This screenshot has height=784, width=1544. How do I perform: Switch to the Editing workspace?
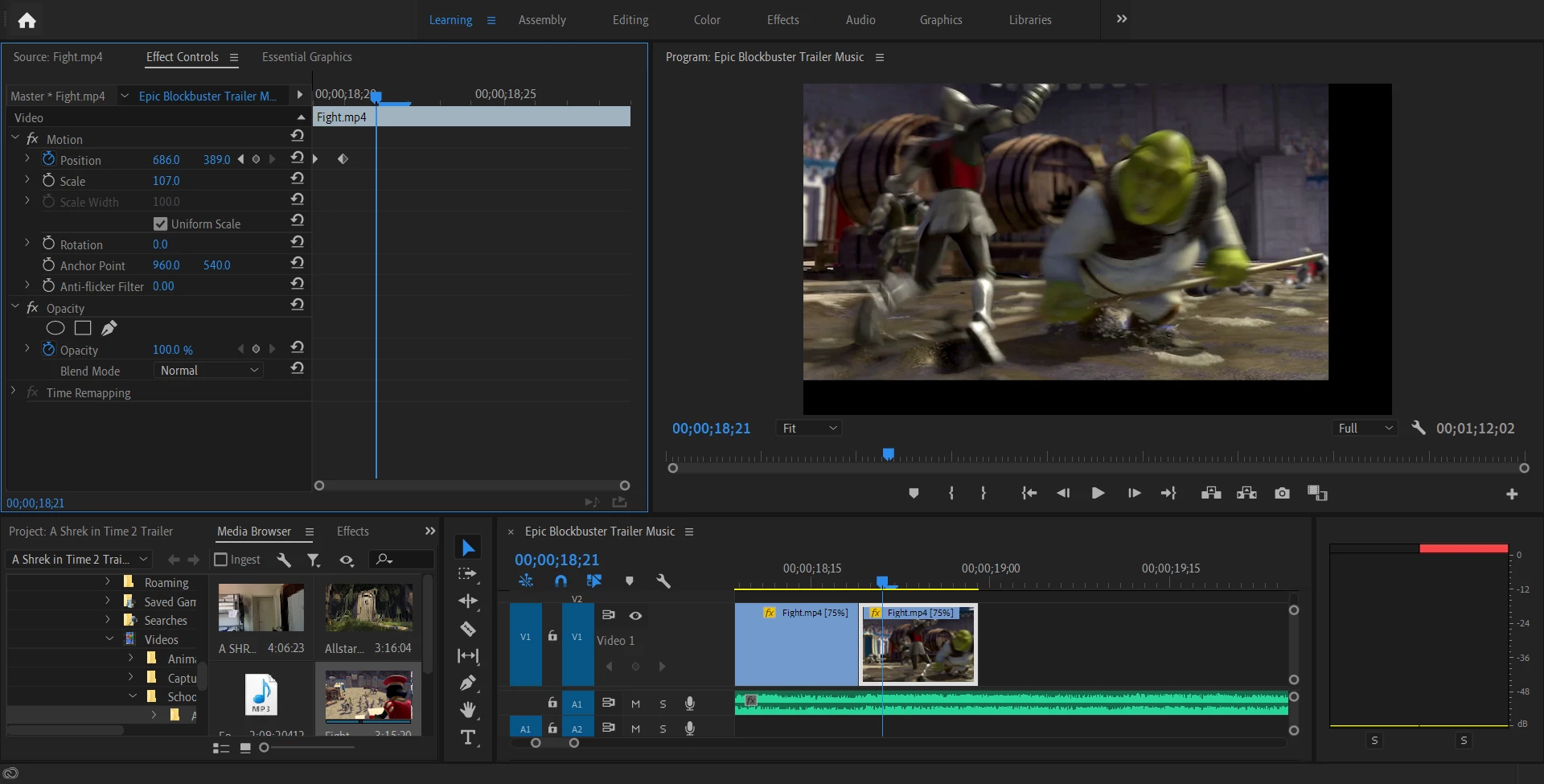[630, 20]
